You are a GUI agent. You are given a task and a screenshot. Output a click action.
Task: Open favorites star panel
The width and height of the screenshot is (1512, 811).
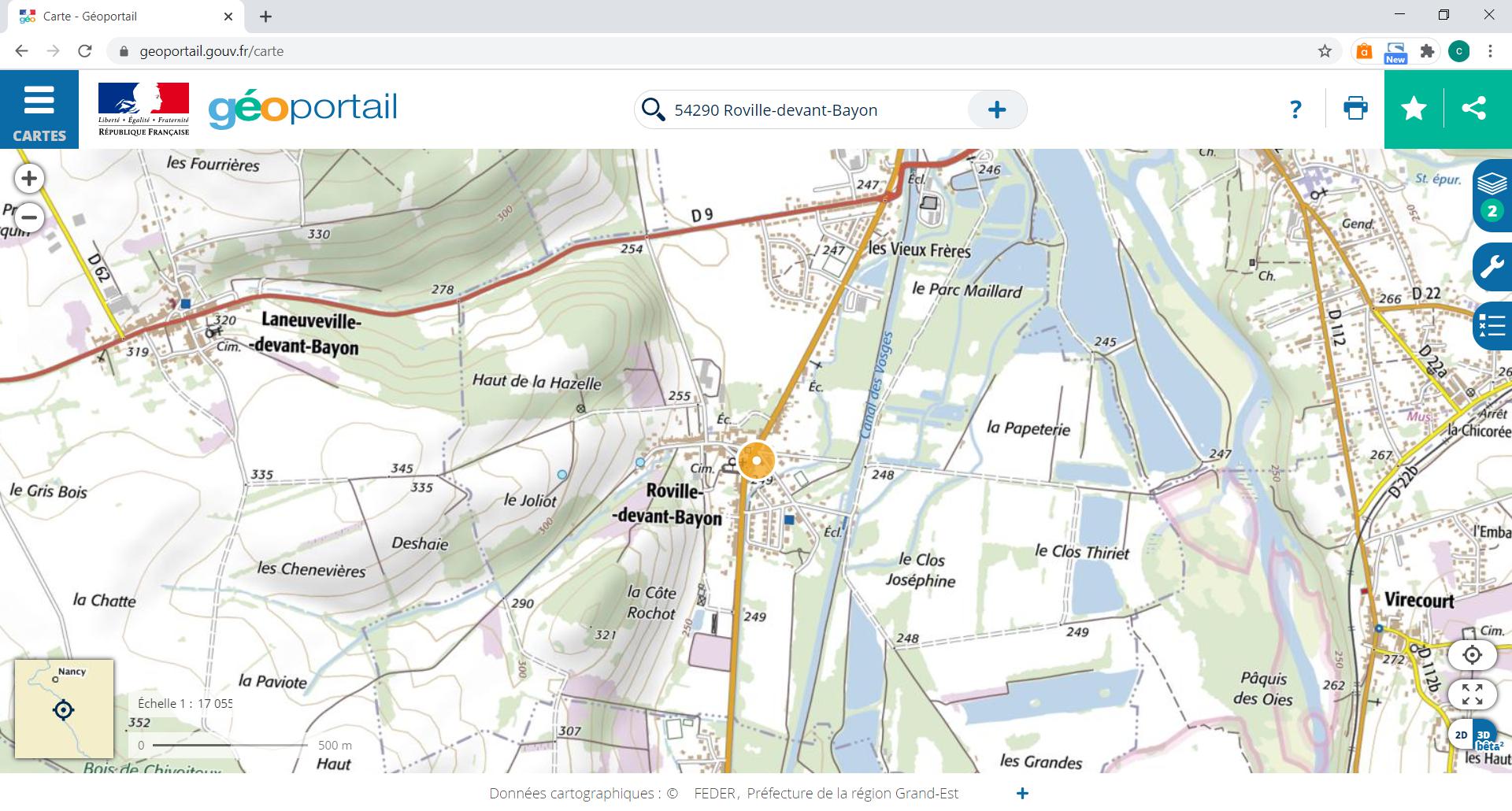(x=1414, y=109)
